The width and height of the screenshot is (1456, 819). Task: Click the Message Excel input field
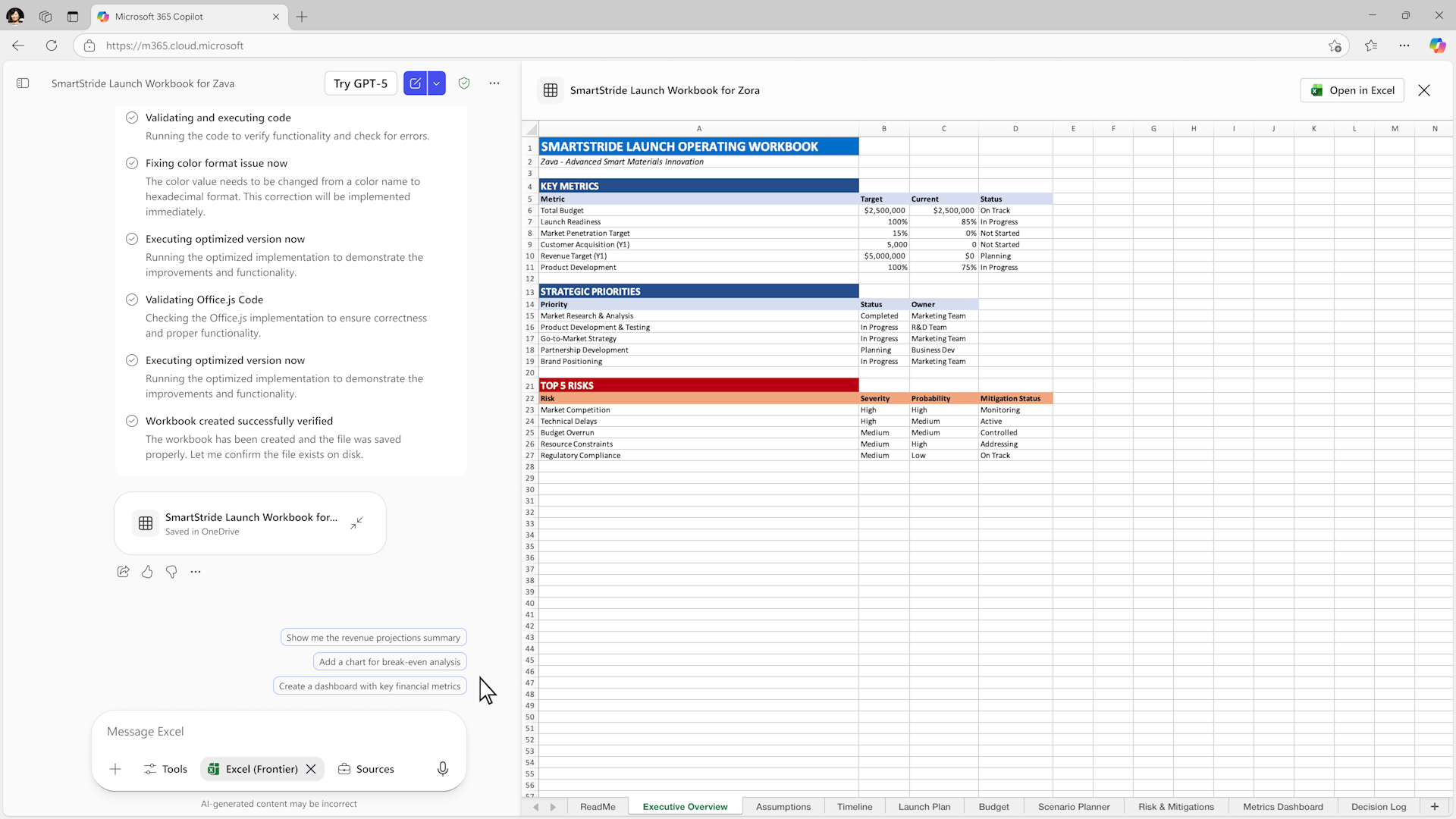coord(278,732)
